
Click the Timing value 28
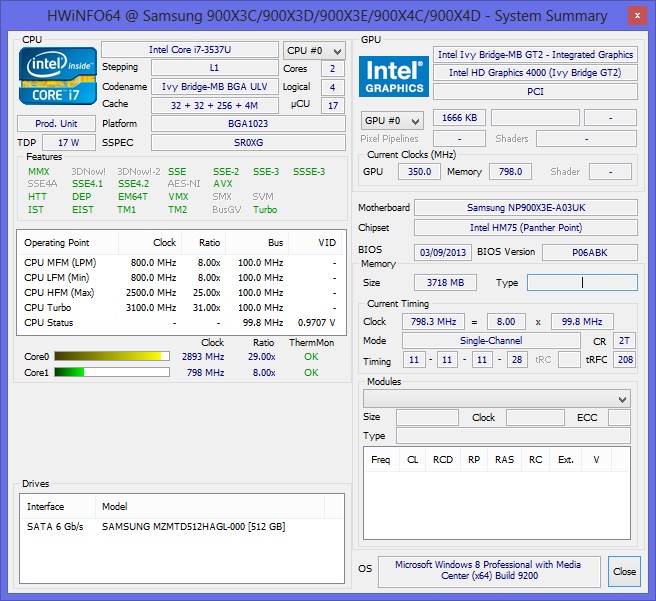tap(517, 360)
